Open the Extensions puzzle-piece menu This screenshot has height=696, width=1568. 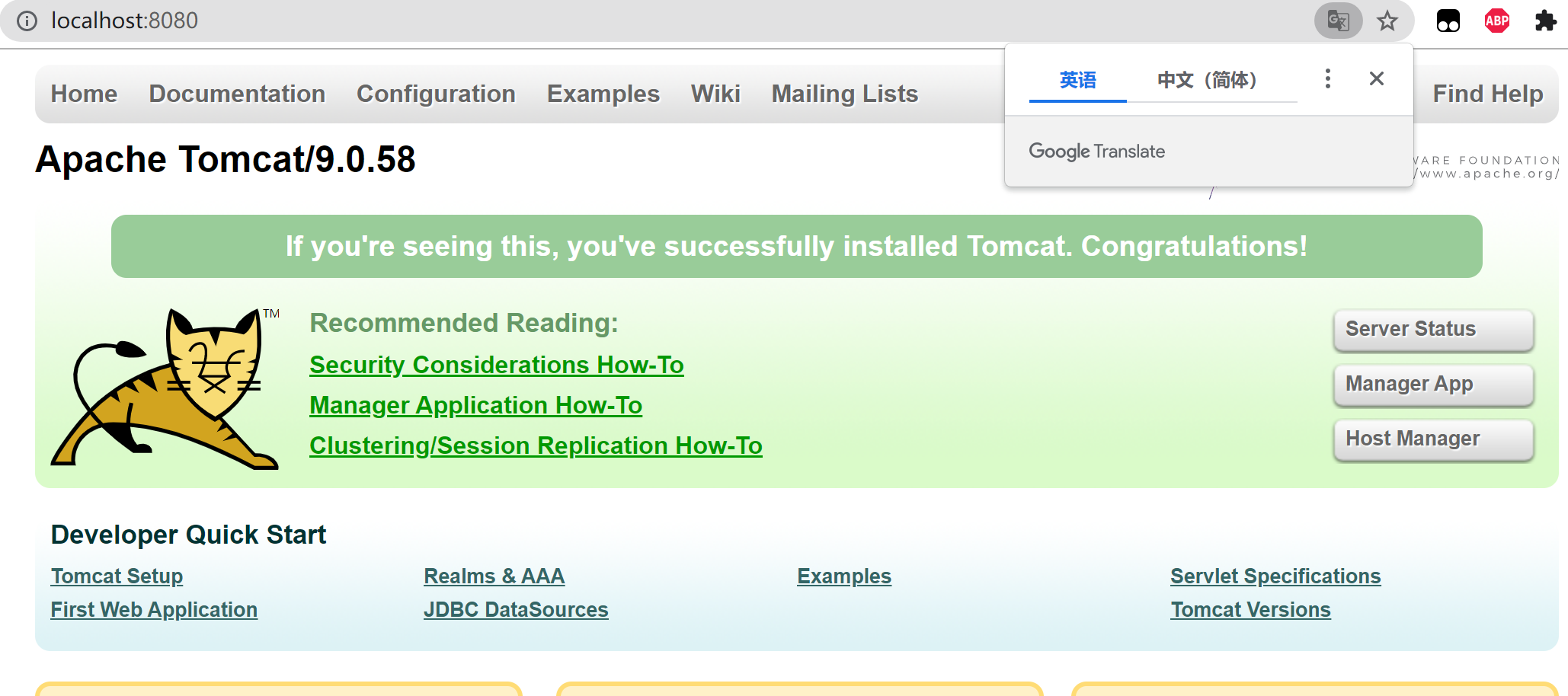pos(1545,21)
